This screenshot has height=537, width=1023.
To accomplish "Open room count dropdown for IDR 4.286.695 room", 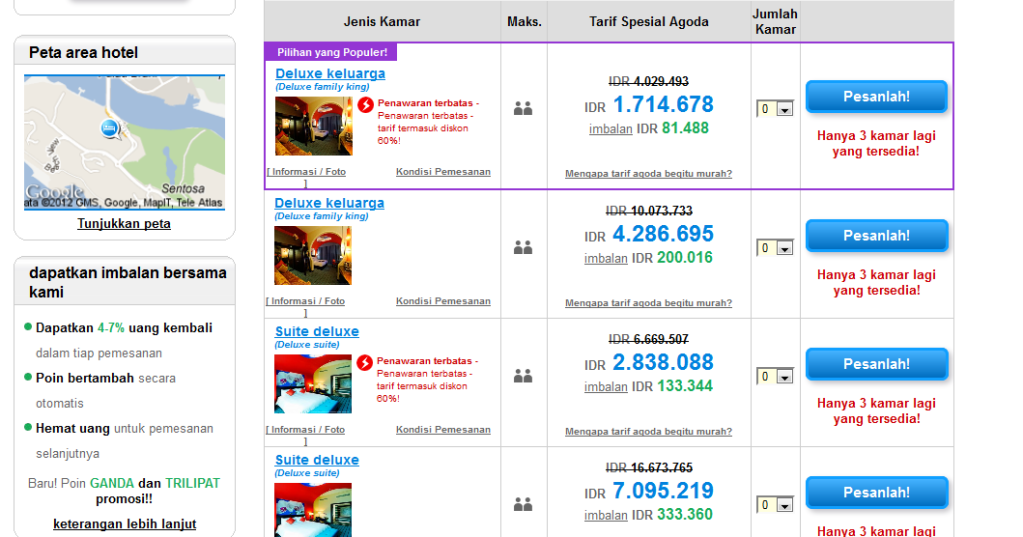I will click(775, 248).
